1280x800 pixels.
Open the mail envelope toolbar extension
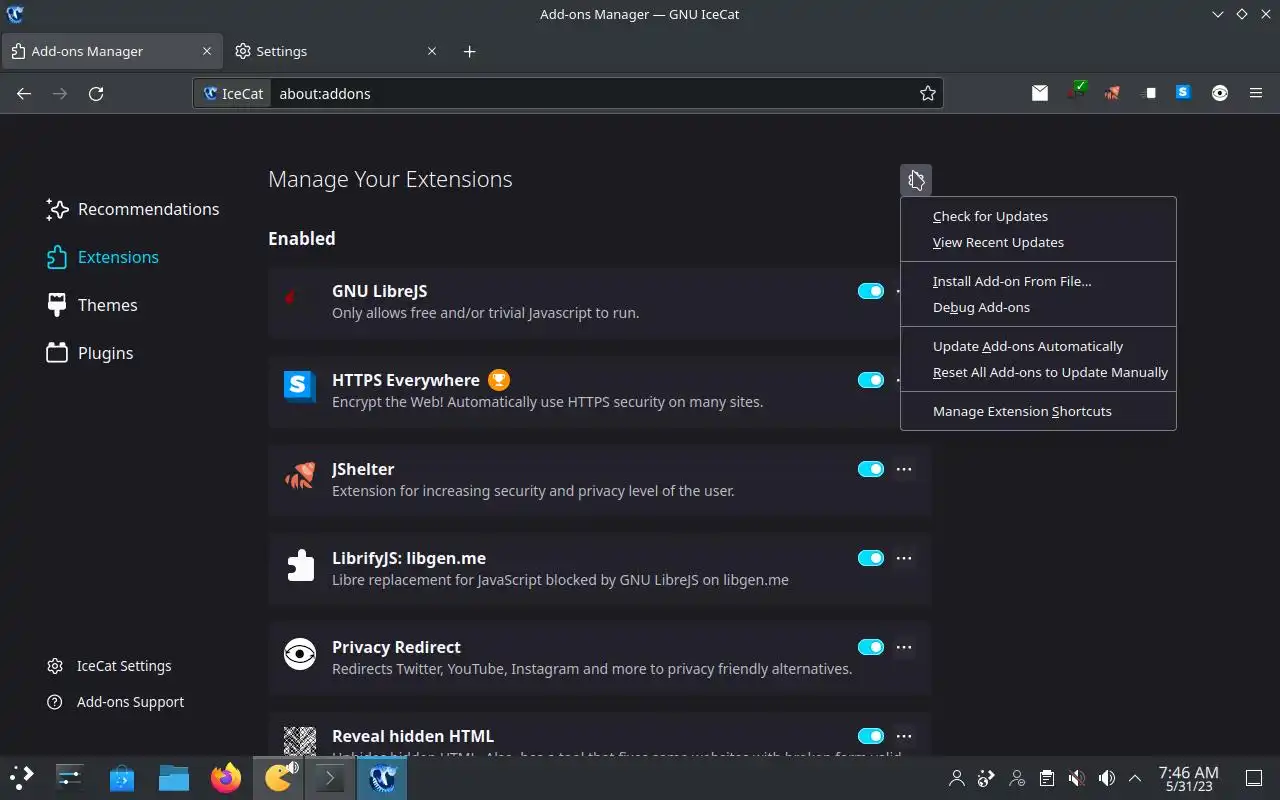pos(1040,93)
